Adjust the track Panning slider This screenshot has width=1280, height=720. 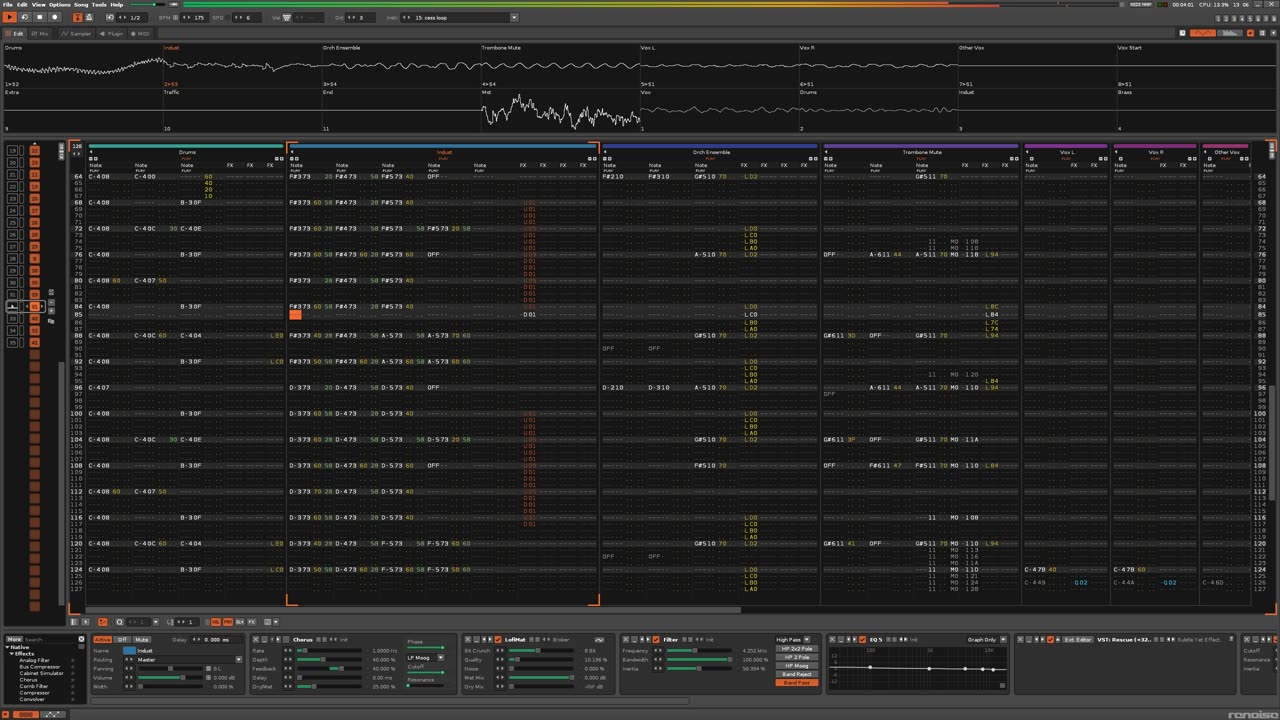click(171, 668)
